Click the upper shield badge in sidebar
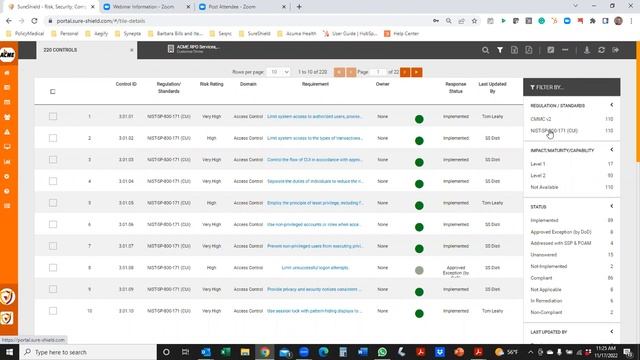 pyautogui.click(x=7, y=297)
